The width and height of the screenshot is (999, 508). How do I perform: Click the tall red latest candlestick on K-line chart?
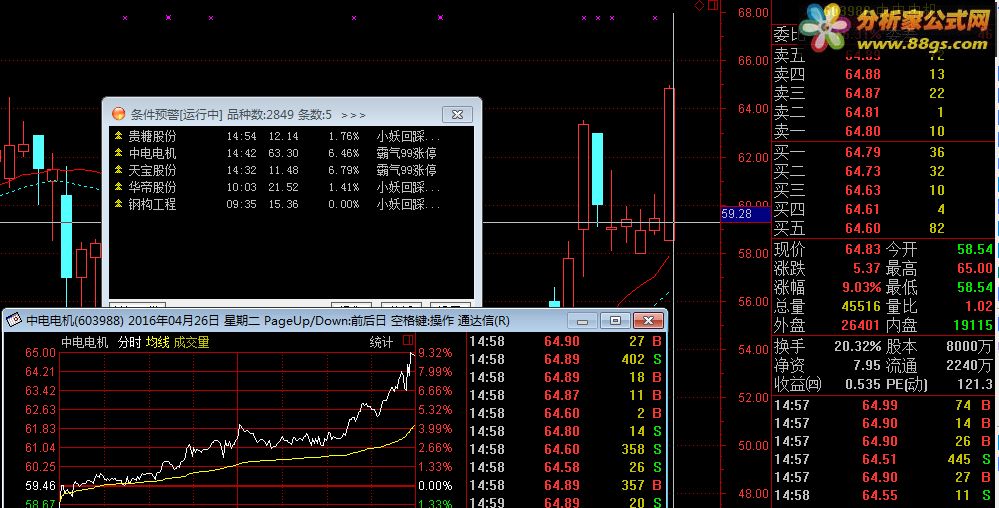pyautogui.click(x=669, y=164)
